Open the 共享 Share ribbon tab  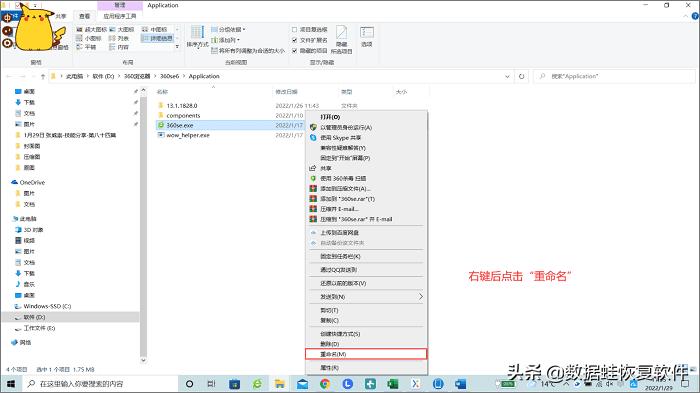coord(61,16)
